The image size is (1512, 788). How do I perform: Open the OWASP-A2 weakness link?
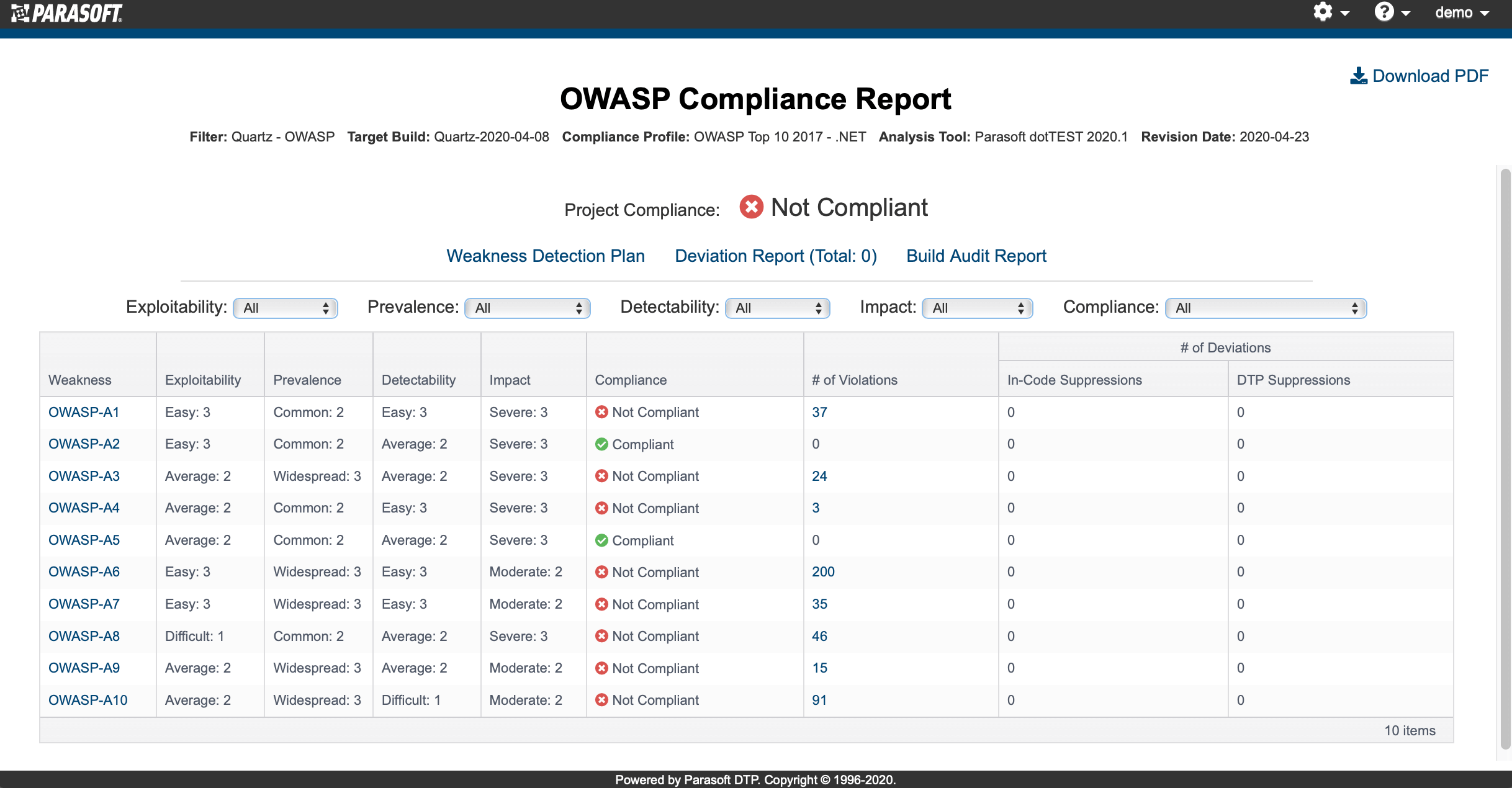click(x=84, y=444)
